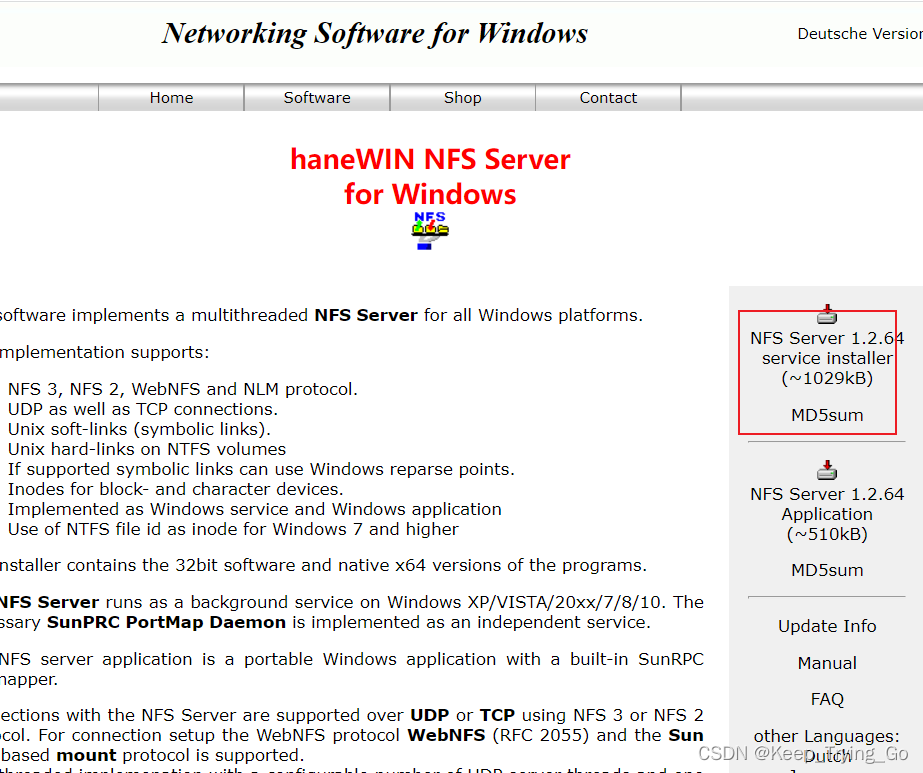View MD5sum for the service installer
Screen dimensions: 923x773
coord(826,414)
